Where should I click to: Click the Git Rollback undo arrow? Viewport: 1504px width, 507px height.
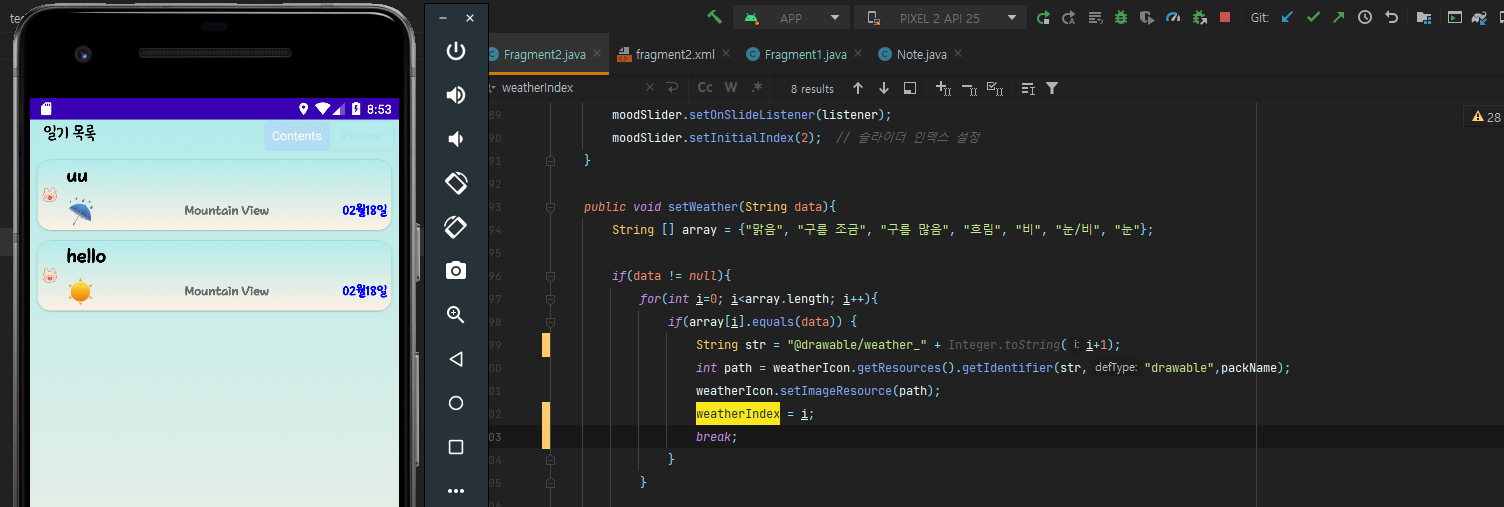tap(1391, 17)
